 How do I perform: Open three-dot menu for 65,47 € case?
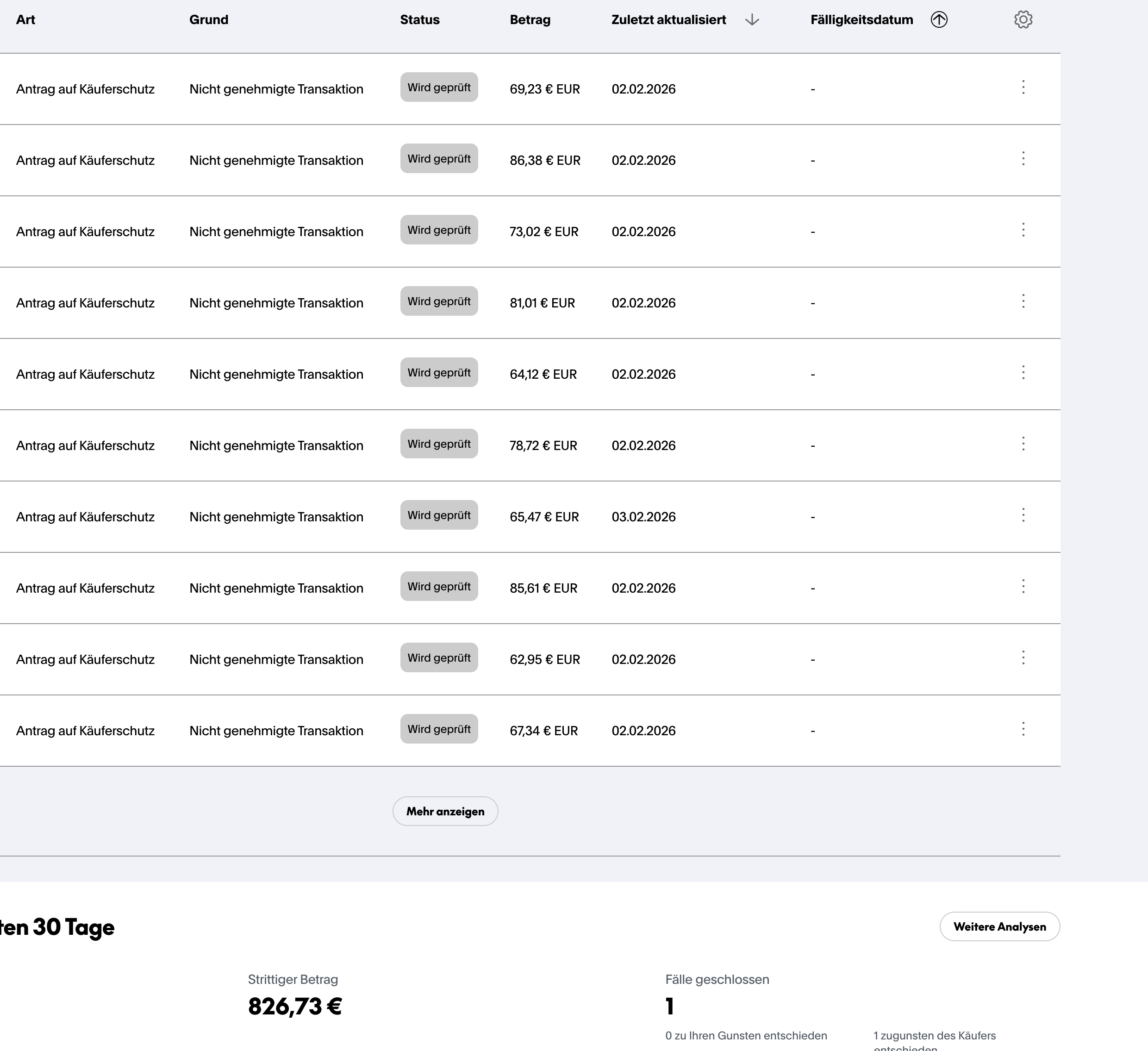pos(1023,515)
